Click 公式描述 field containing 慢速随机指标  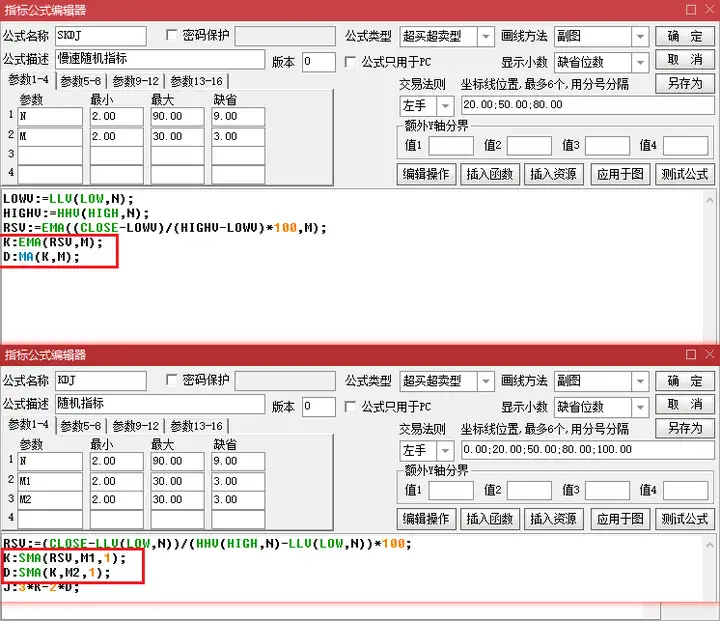click(160, 59)
